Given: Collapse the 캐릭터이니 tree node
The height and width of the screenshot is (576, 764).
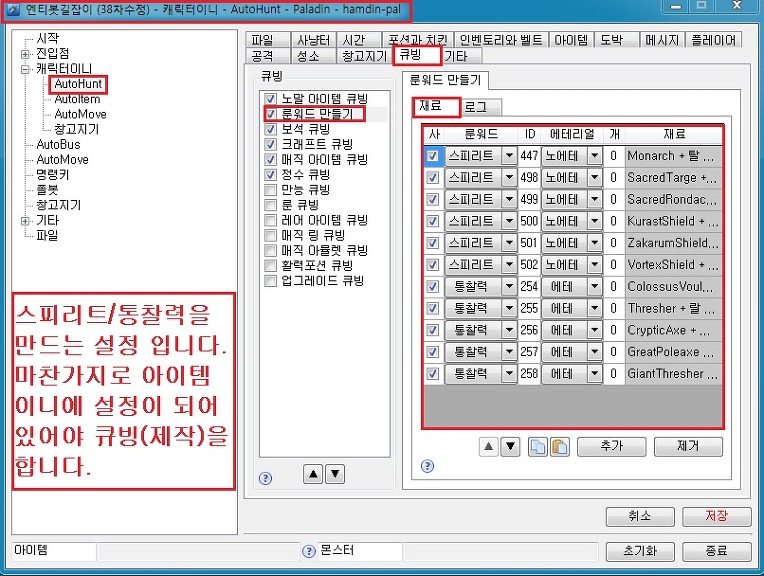Looking at the screenshot, I should click(25, 69).
